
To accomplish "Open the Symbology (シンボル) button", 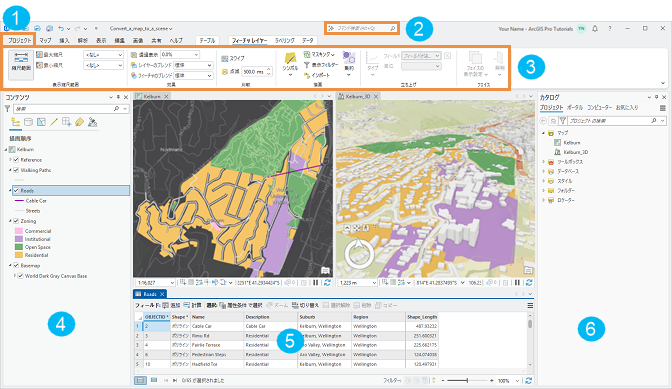I will click(x=290, y=64).
